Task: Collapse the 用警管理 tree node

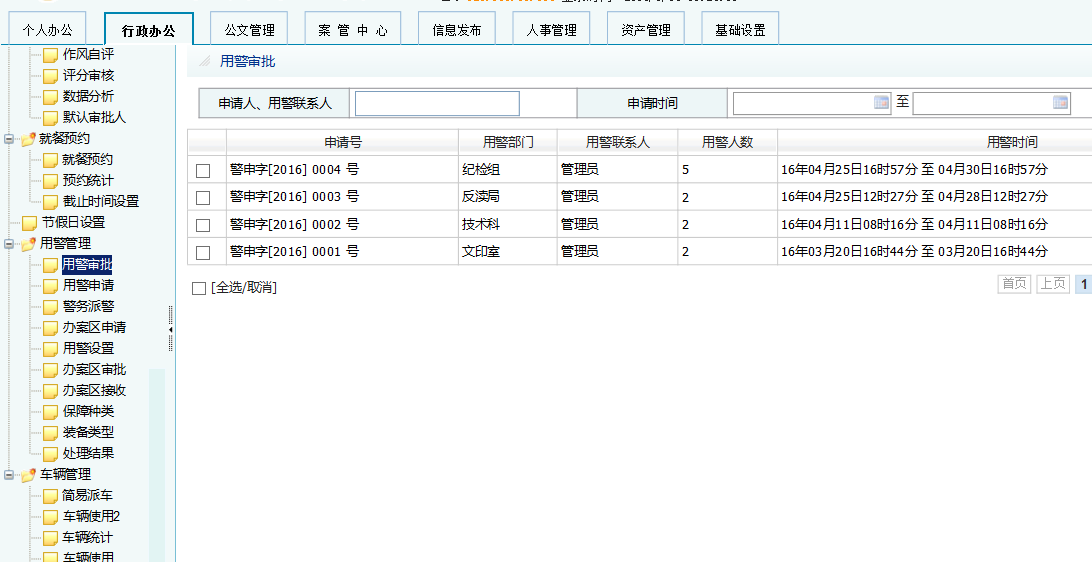Action: click(9, 243)
